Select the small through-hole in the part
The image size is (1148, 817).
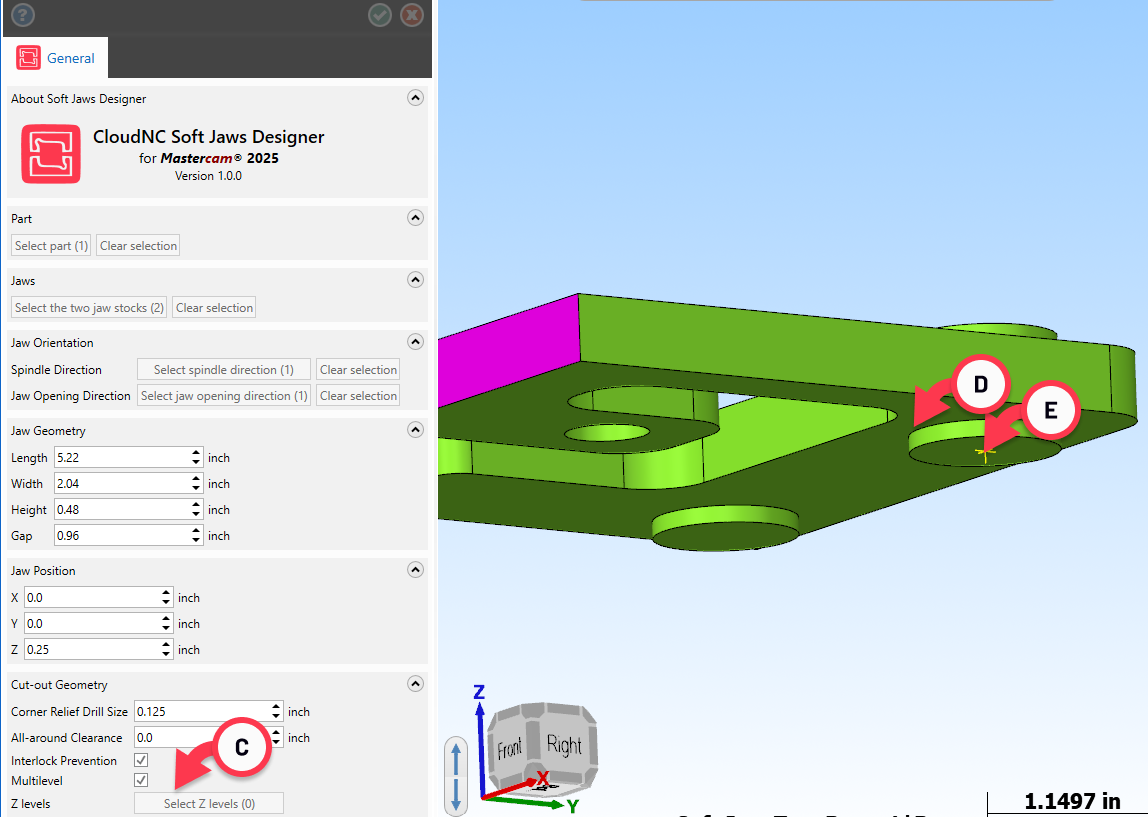click(606, 432)
